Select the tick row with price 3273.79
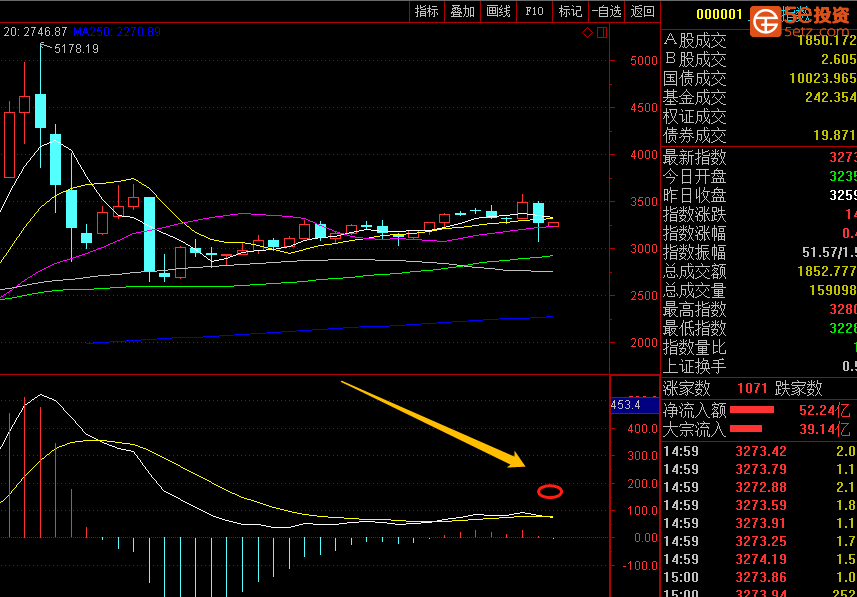Viewport: 857px width, 597px height. (x=759, y=469)
